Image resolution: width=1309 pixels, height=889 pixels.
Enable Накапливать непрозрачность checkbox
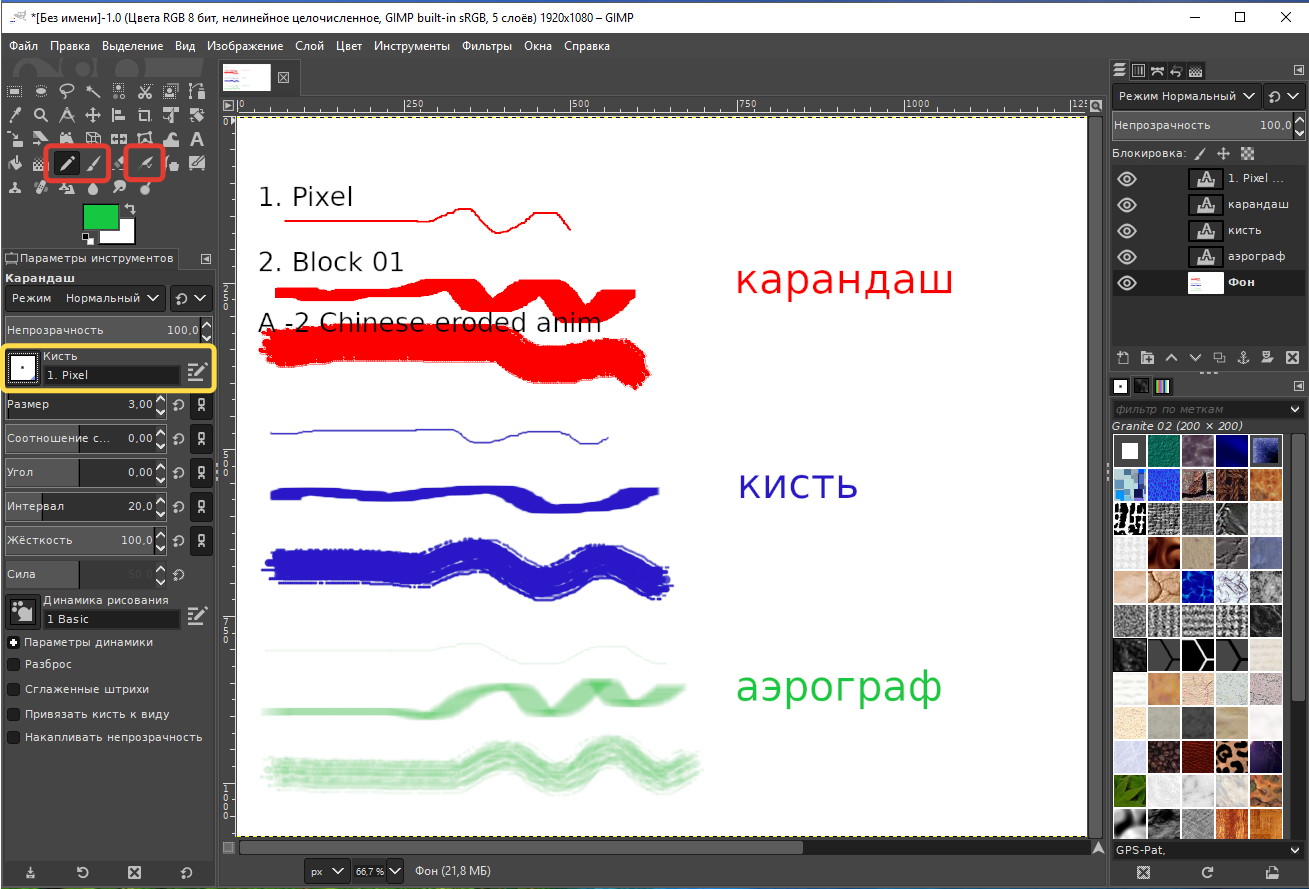click(x=14, y=737)
